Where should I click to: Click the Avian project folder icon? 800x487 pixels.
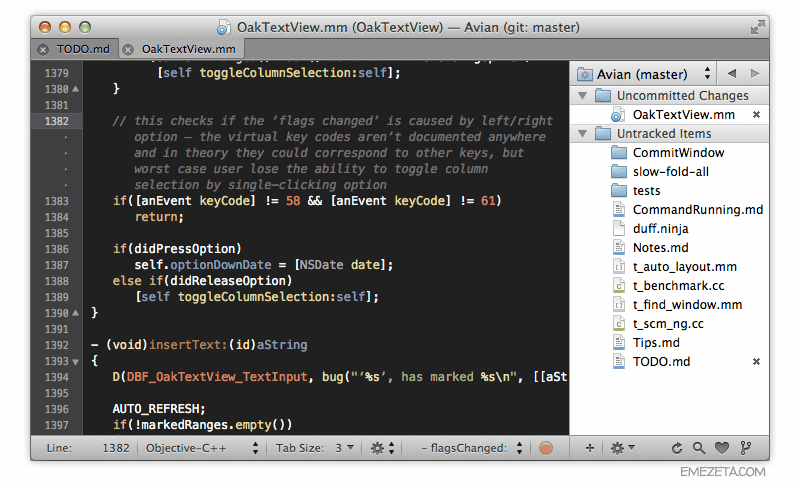pos(584,75)
